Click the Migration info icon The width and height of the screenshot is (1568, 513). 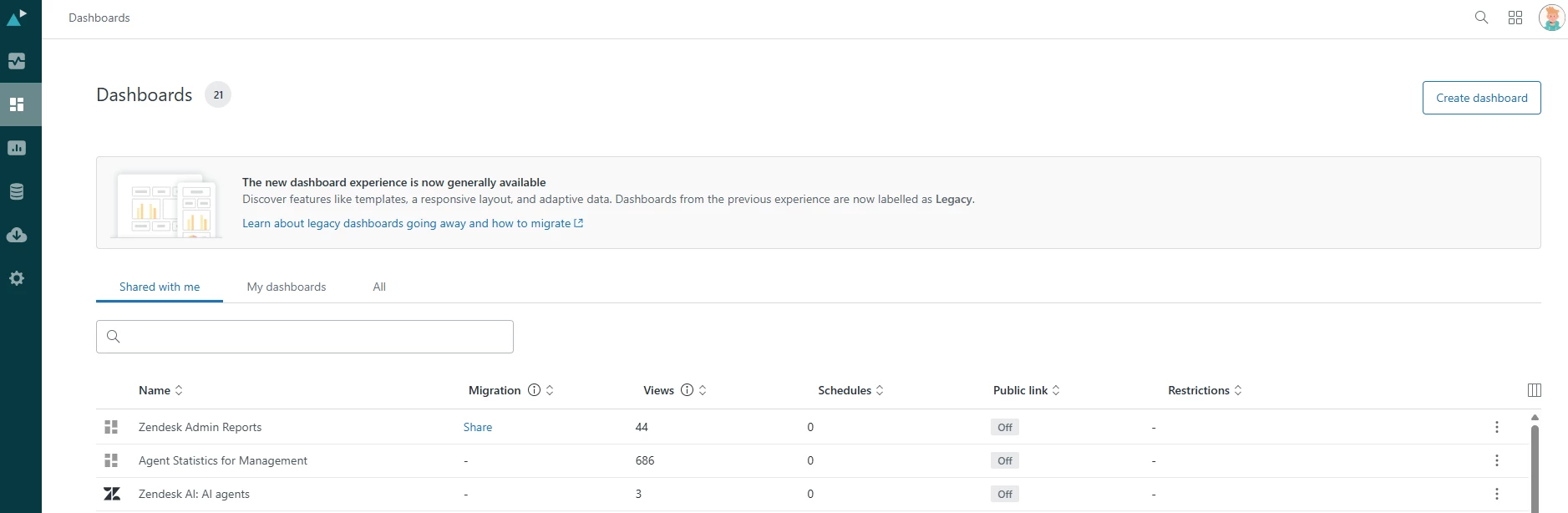pos(534,390)
